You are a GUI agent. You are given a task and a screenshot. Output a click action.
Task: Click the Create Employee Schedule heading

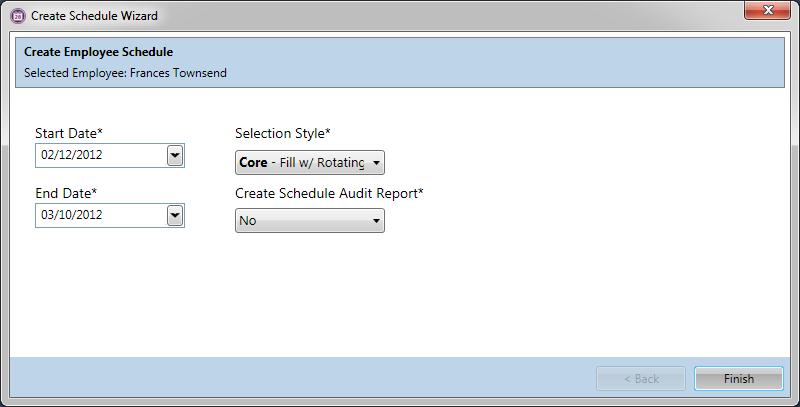(98, 52)
